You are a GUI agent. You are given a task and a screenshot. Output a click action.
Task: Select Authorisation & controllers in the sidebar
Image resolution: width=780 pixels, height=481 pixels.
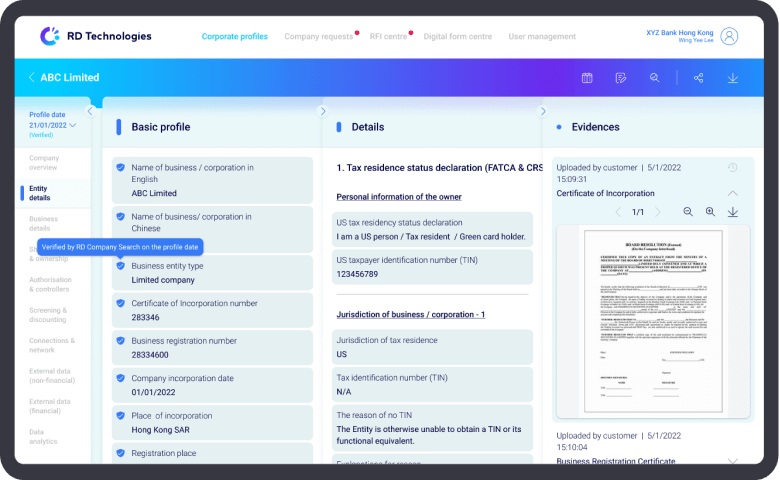click(50, 285)
